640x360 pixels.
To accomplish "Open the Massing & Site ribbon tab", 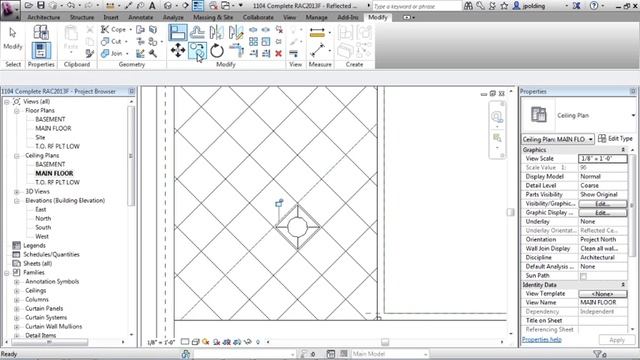I will 213,17.
